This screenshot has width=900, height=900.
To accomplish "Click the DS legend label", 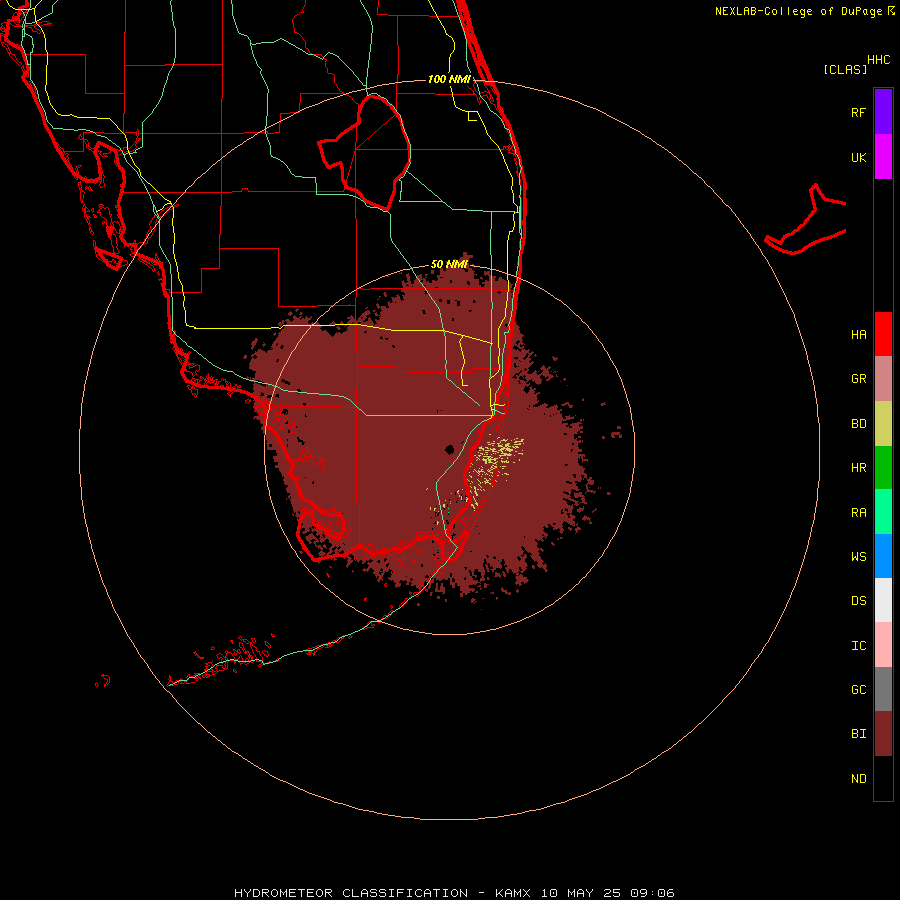I will [858, 600].
